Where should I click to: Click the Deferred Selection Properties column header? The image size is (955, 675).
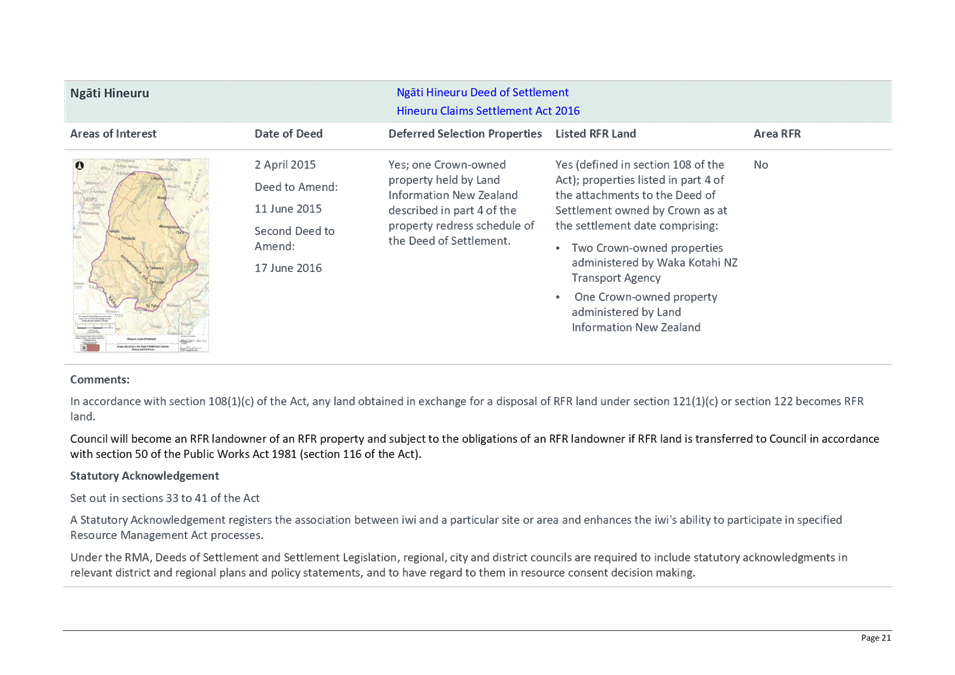tap(465, 134)
